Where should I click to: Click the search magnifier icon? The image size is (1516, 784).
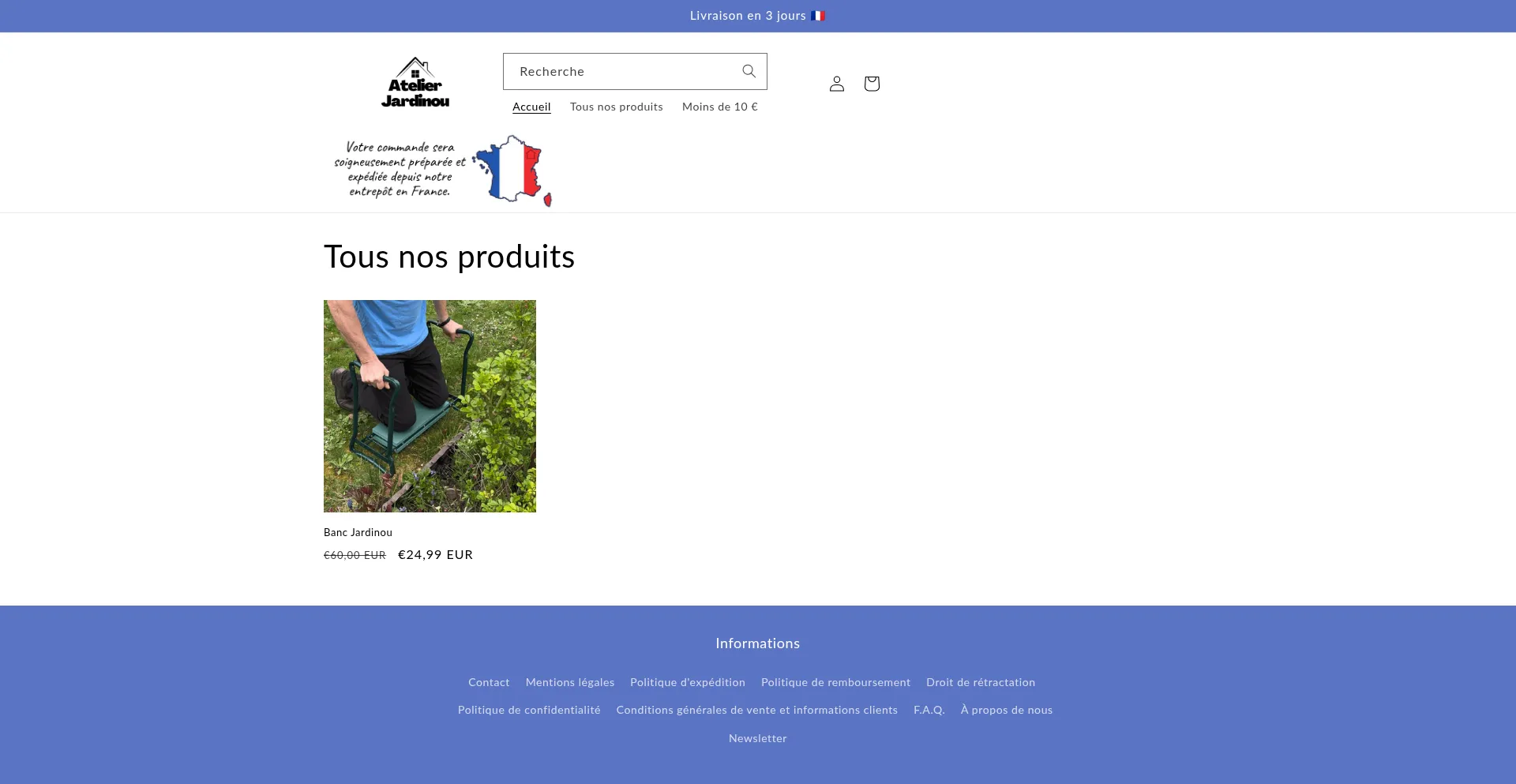click(x=749, y=71)
